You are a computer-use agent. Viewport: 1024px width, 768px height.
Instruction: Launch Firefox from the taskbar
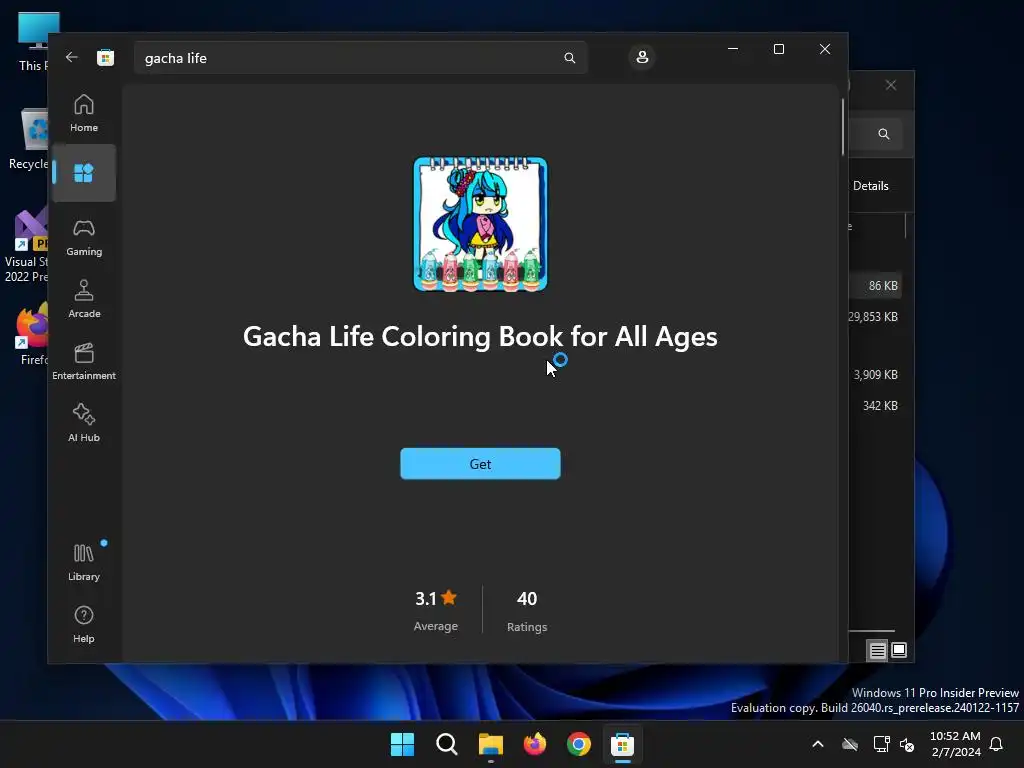[x=535, y=744]
